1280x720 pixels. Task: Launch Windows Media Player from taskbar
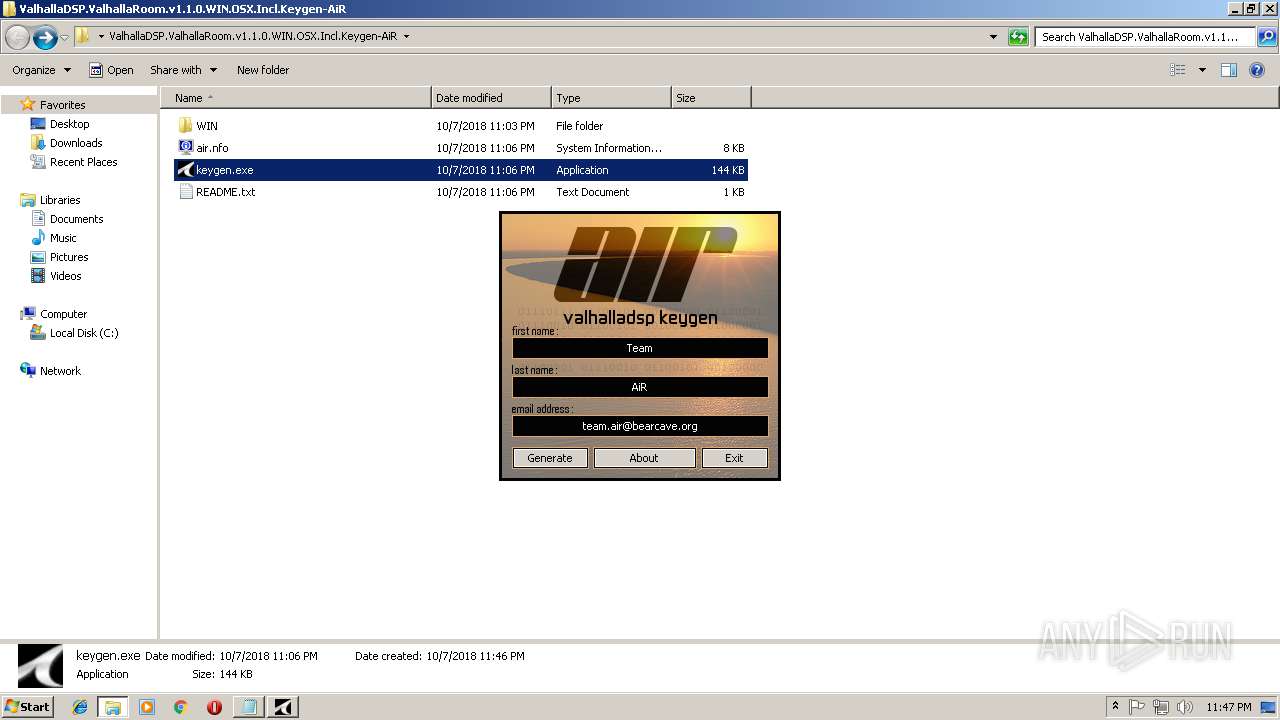(x=147, y=707)
